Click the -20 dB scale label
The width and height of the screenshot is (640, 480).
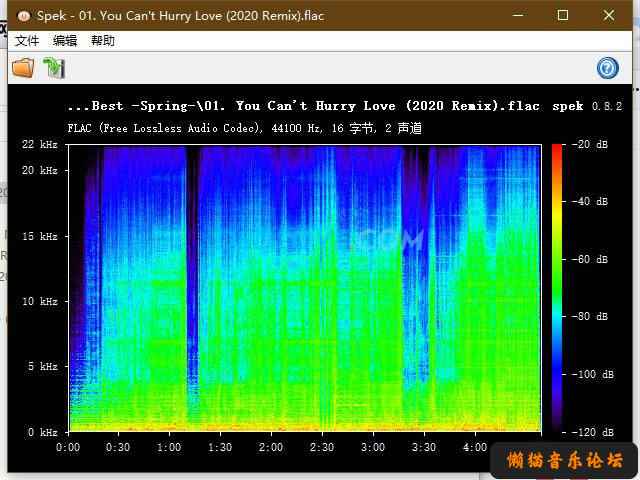click(x=590, y=144)
